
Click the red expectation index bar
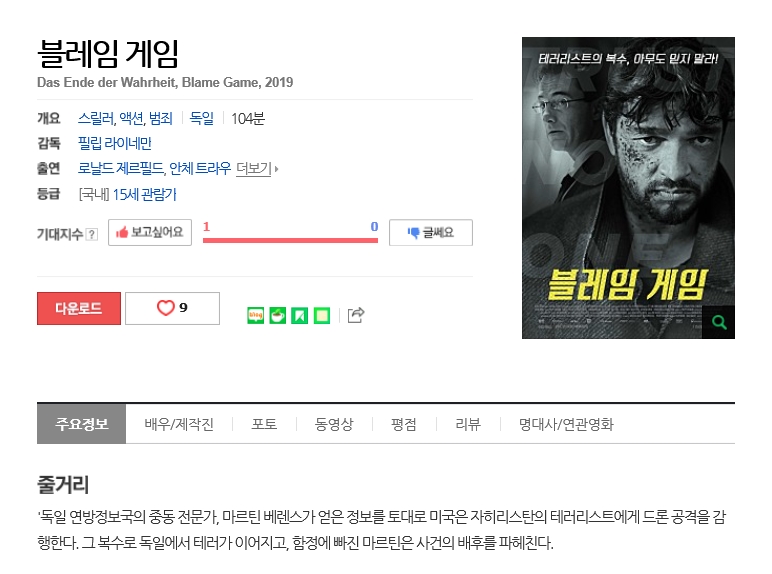pos(290,240)
